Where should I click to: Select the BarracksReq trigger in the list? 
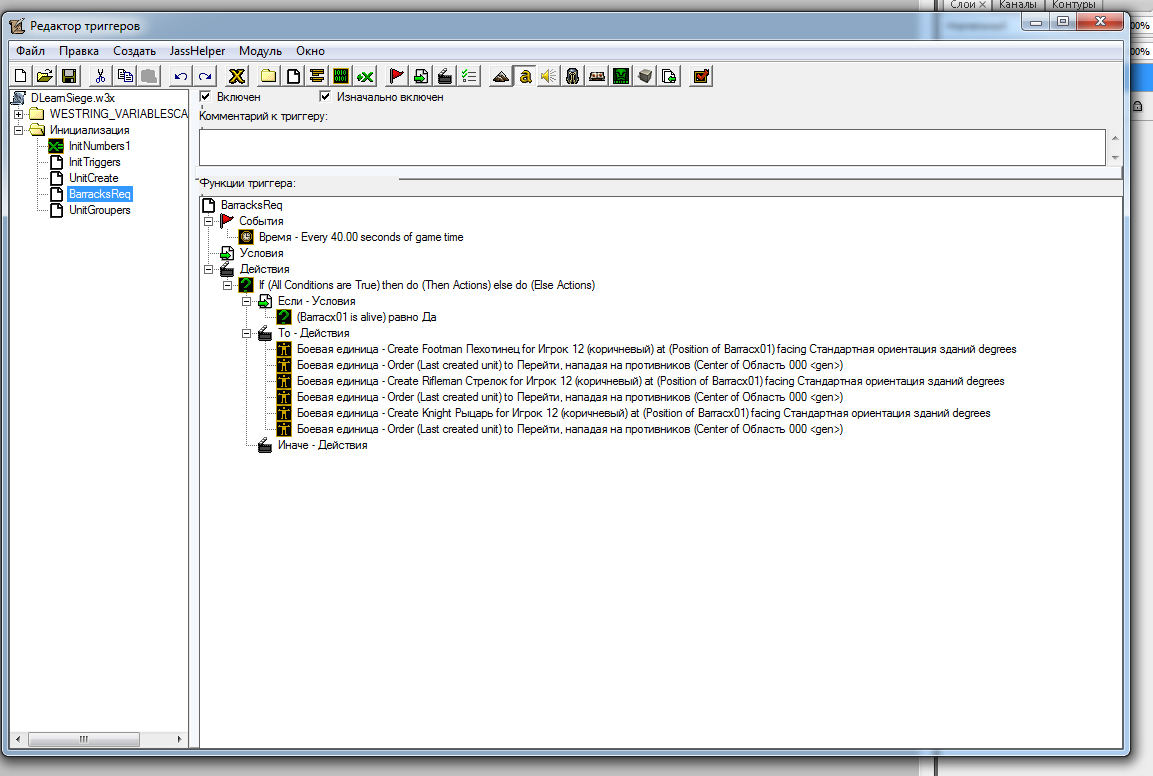coord(100,194)
